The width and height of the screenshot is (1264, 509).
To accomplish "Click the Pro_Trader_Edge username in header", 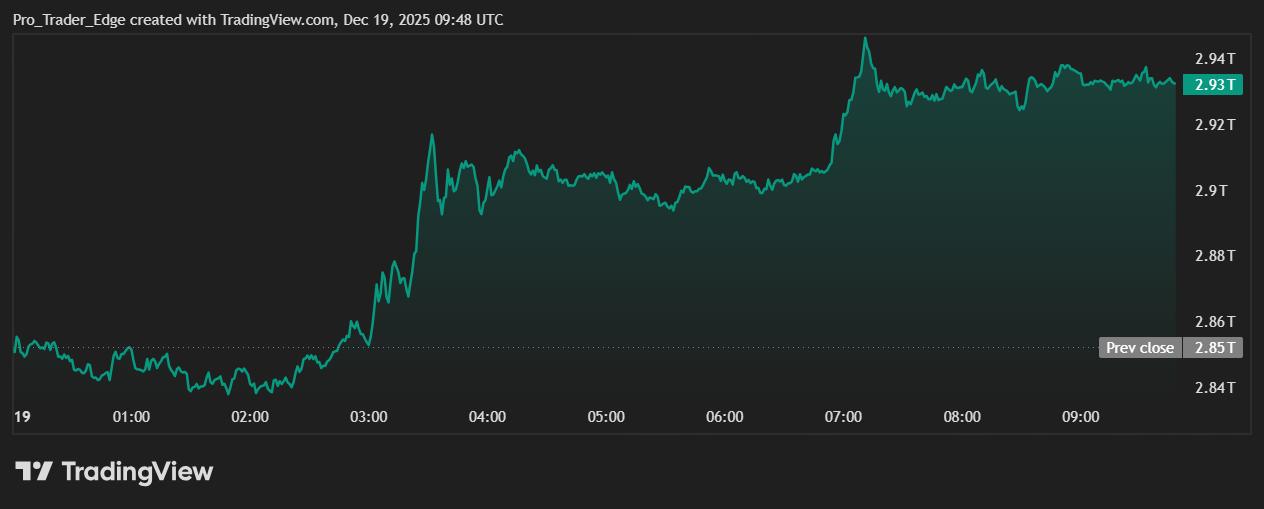I will (69, 20).
